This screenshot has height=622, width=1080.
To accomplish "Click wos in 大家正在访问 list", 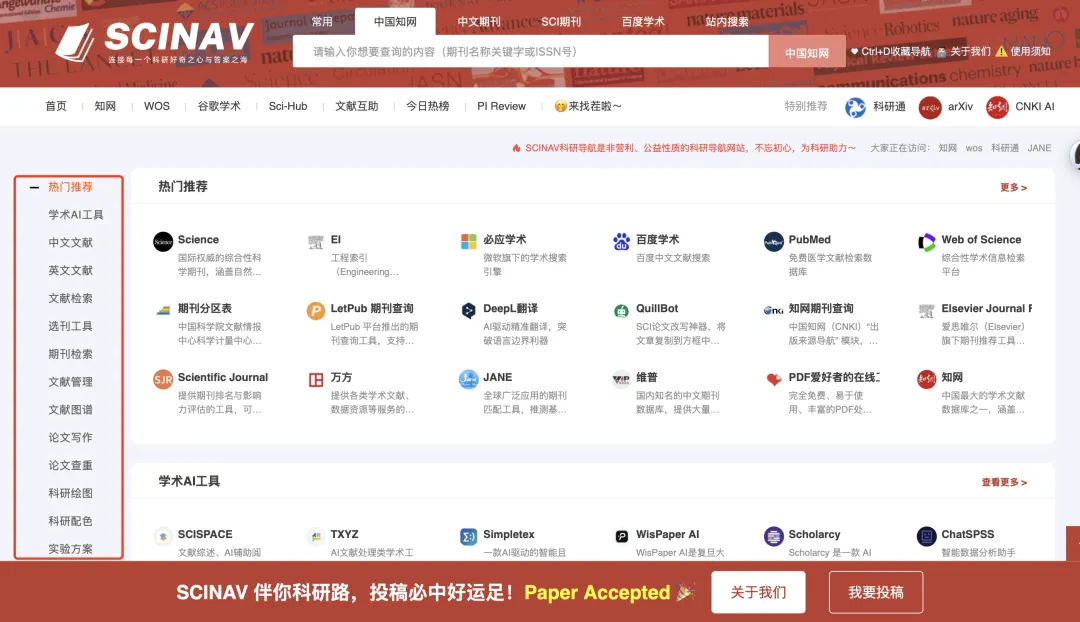I will pos(974,148).
